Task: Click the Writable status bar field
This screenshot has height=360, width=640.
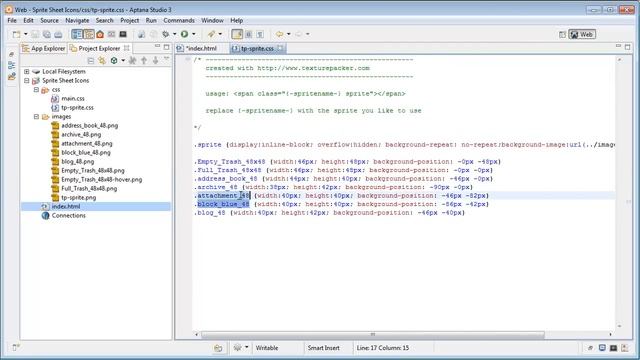Action: [267, 348]
